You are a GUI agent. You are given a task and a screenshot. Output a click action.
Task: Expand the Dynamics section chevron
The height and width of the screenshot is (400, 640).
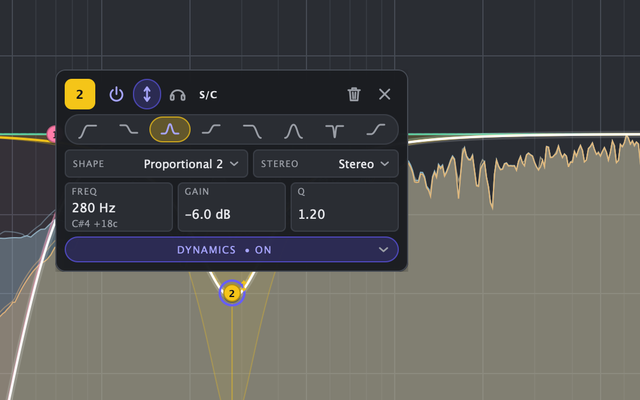click(383, 250)
